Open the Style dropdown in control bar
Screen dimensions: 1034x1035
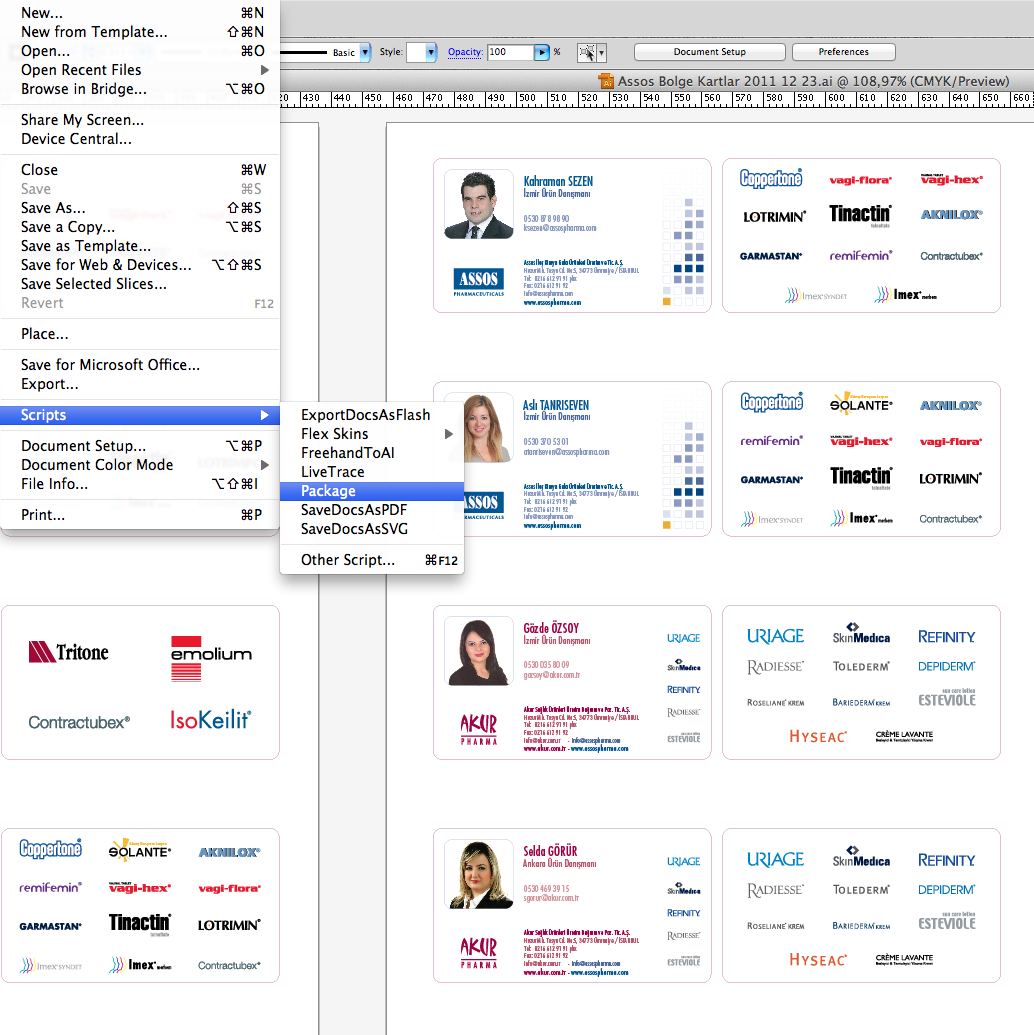point(431,52)
